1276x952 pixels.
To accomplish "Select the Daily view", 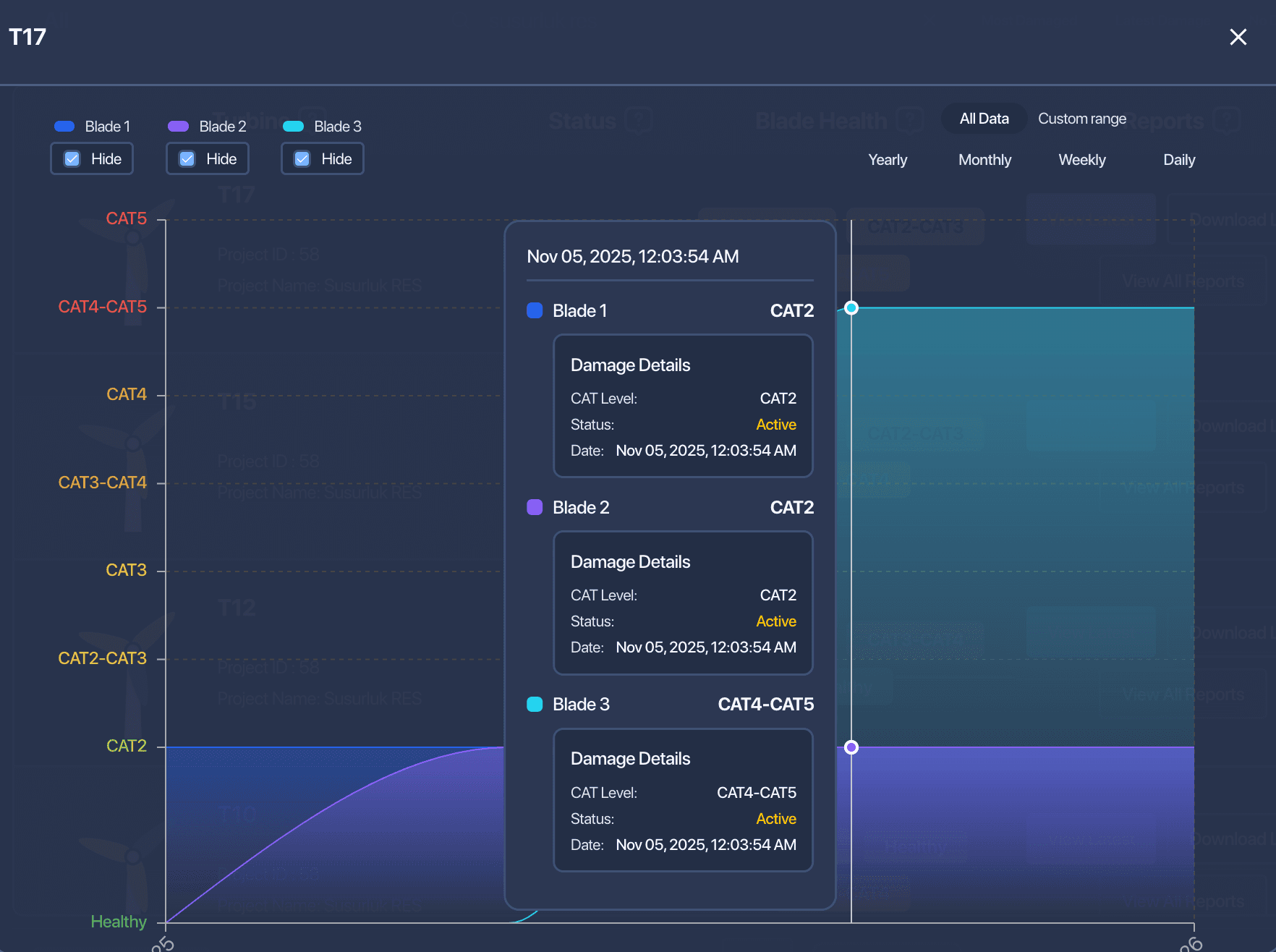I will (x=1179, y=160).
